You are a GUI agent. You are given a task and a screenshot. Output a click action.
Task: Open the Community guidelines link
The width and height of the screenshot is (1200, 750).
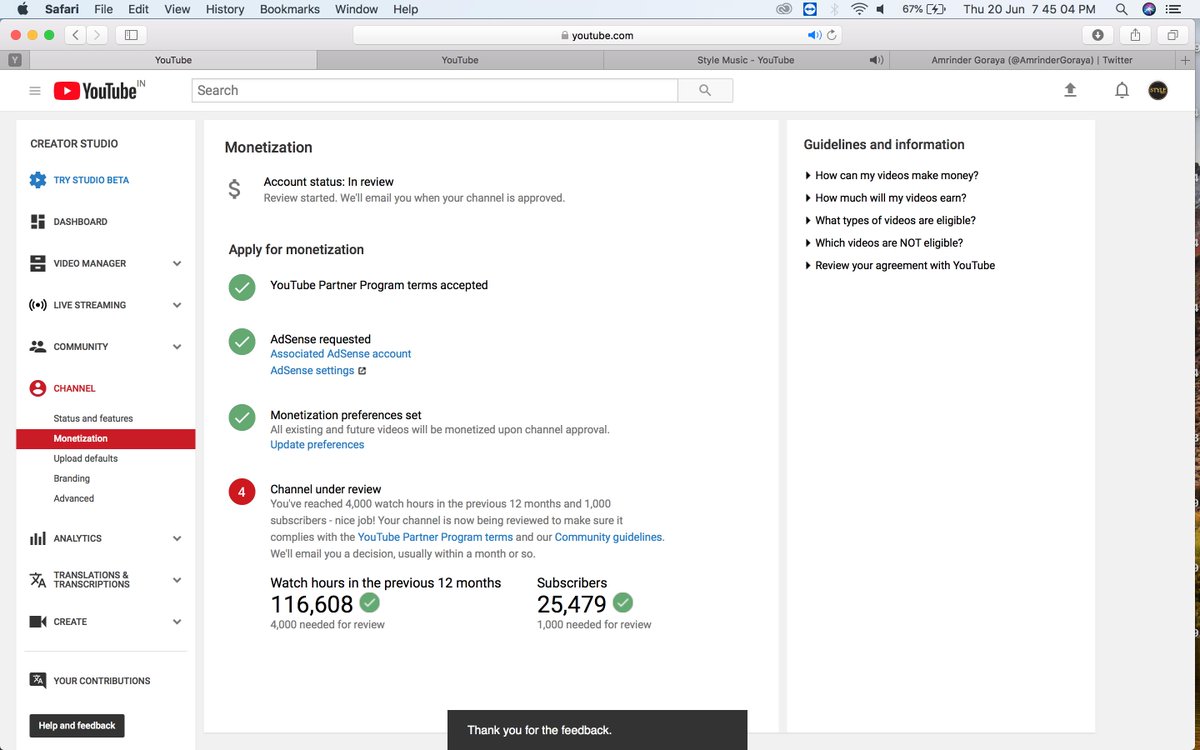(x=608, y=537)
